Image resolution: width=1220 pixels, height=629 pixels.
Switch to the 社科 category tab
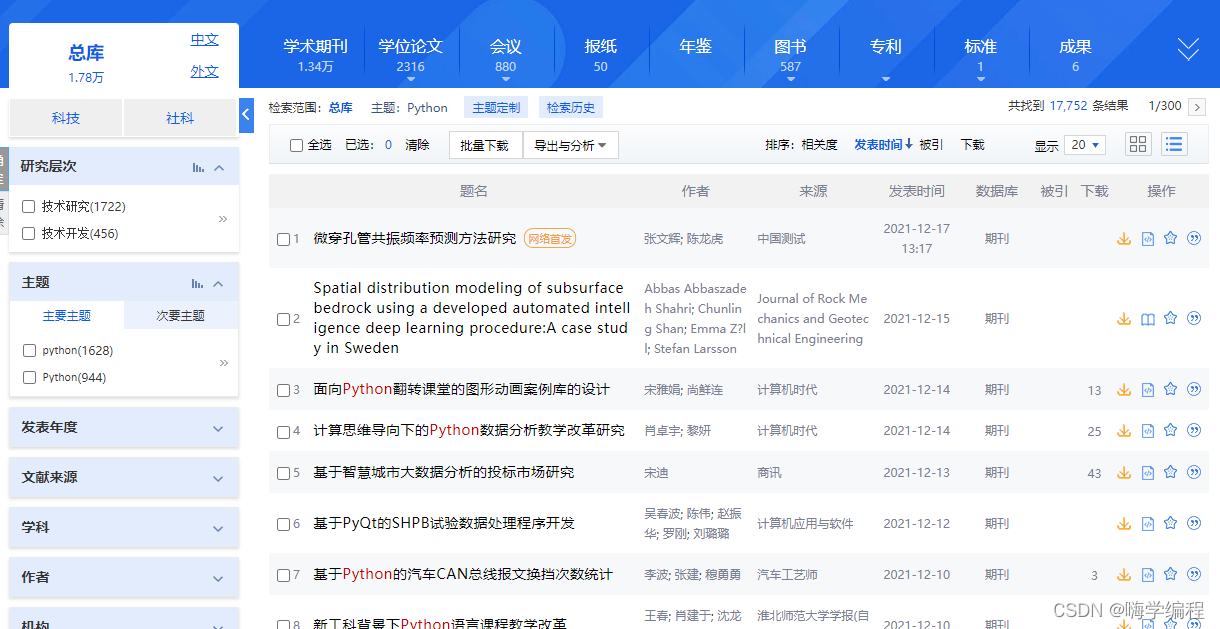tap(180, 117)
